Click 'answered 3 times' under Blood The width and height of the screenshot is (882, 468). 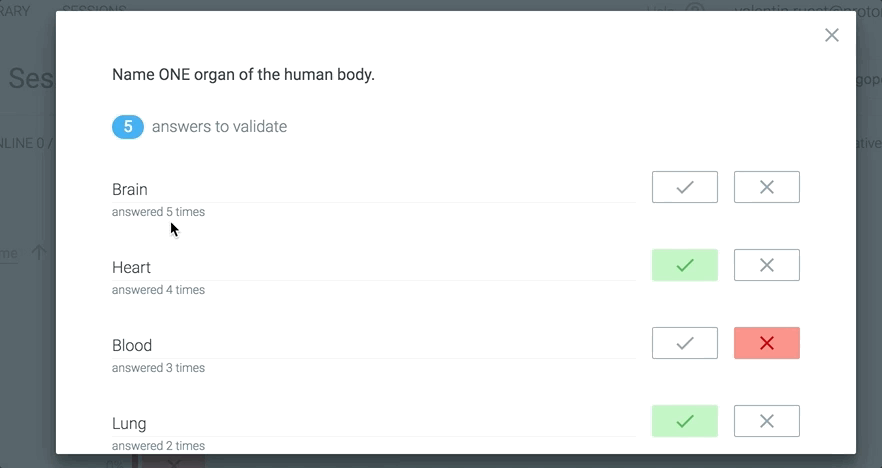[x=158, y=368]
